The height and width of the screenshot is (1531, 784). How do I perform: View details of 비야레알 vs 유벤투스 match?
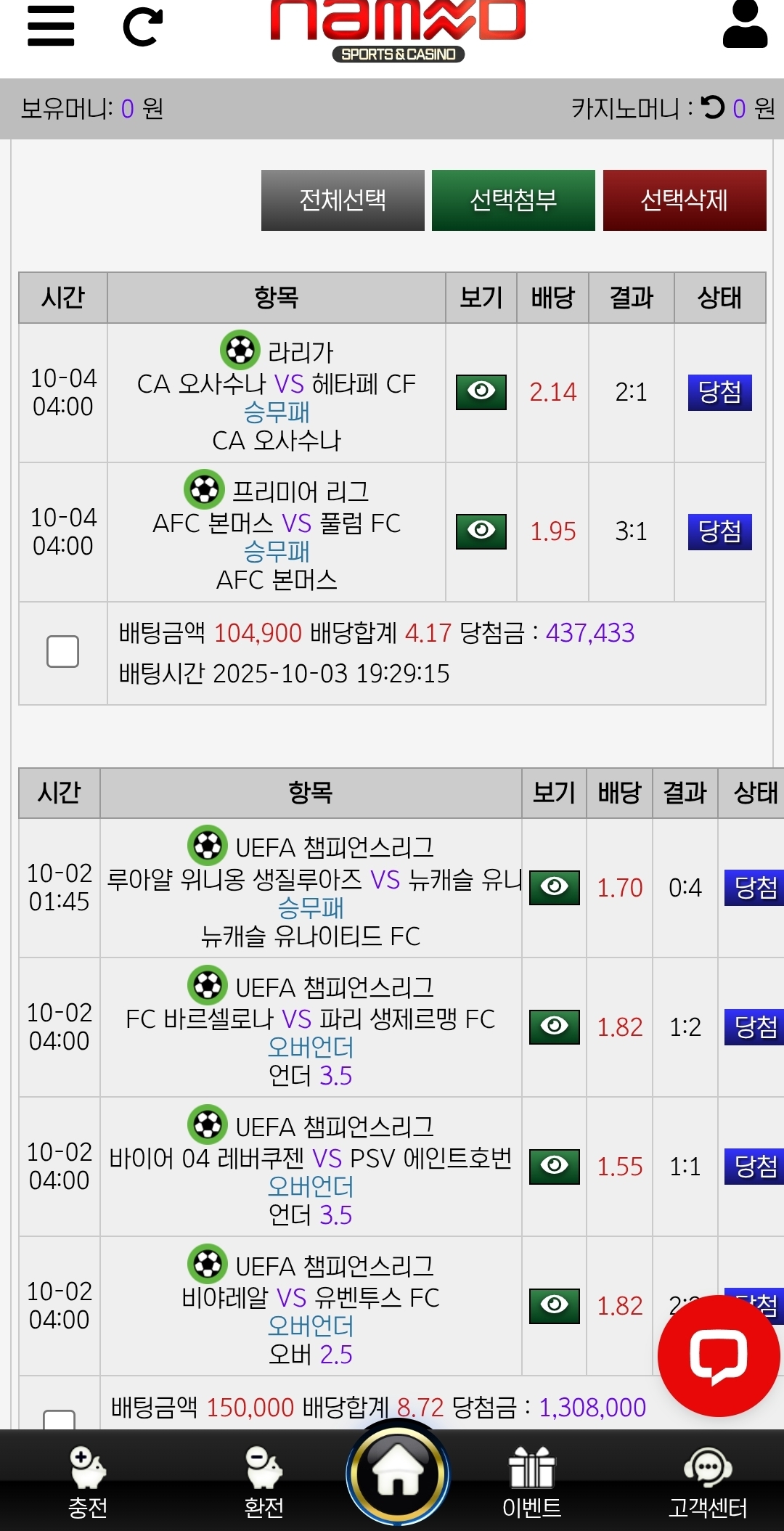coord(554,1305)
